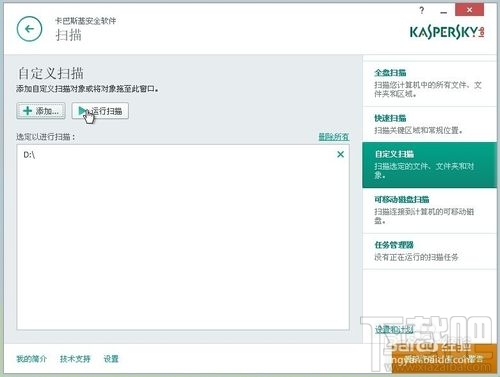Open the 技术支持 support link
Screen dimensions: 500x377
click(x=75, y=359)
